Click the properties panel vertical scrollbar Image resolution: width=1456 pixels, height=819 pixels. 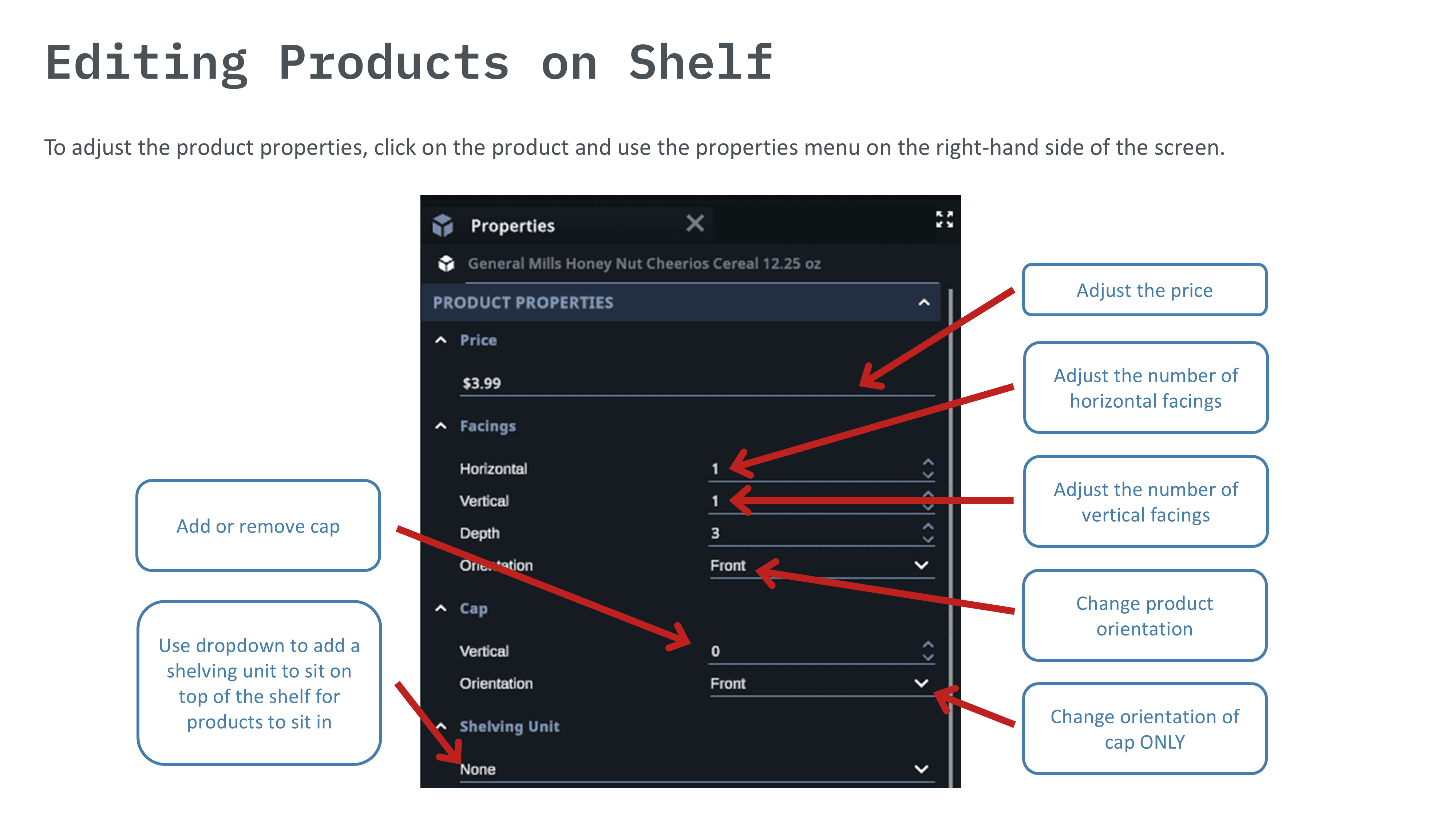coord(951,509)
